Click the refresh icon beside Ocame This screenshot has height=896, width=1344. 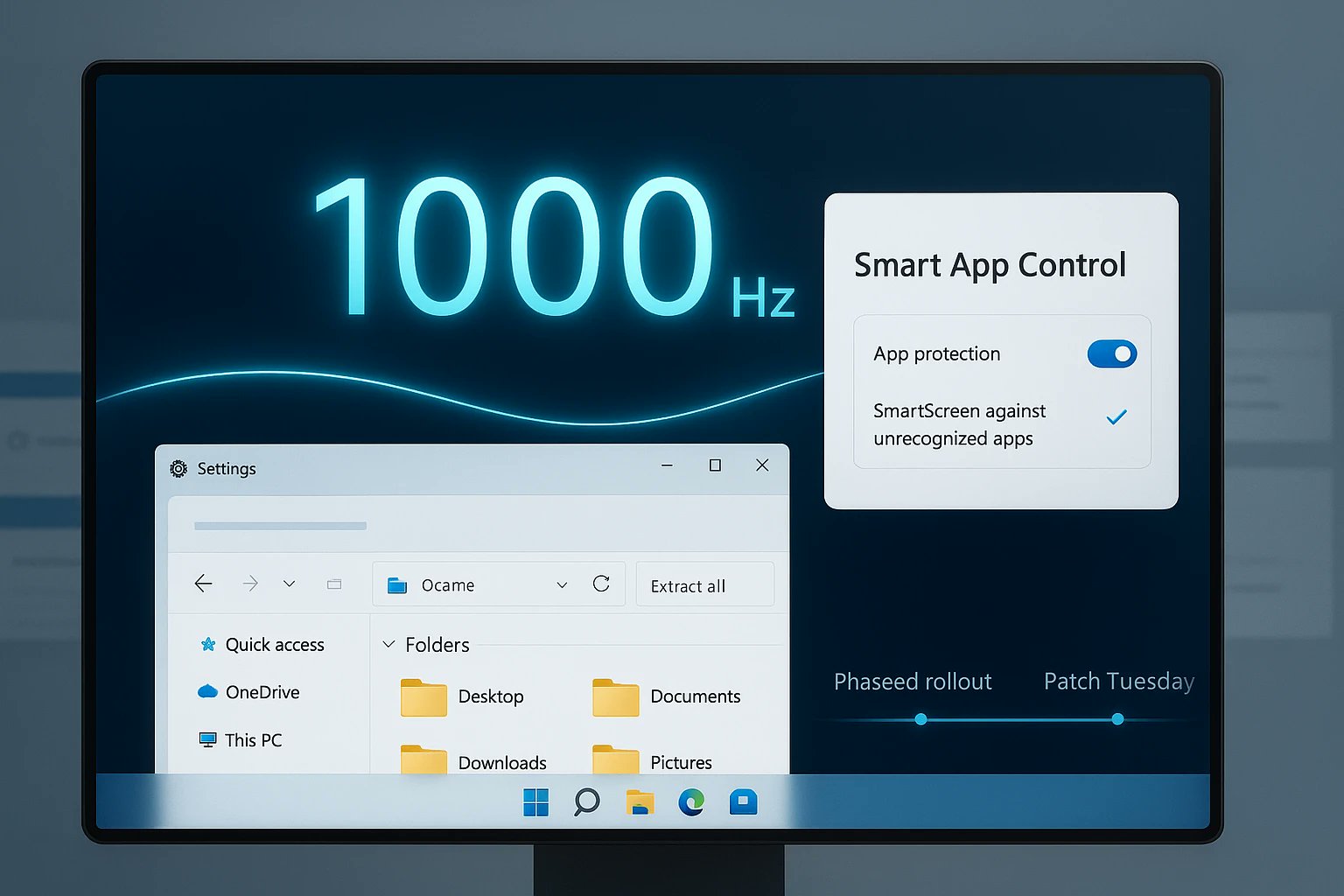(x=601, y=584)
